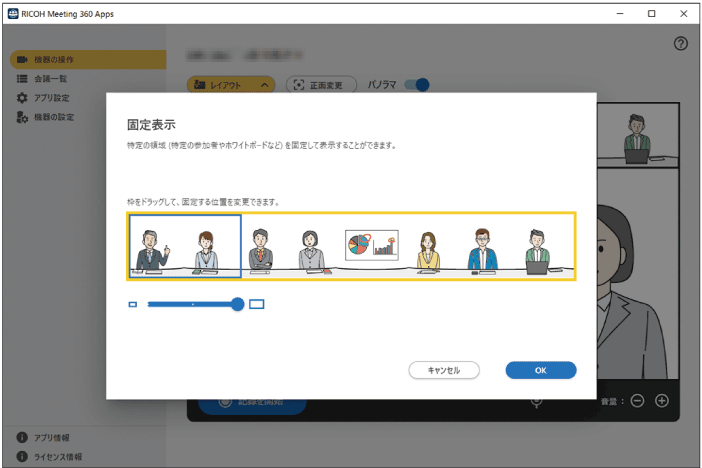Click the info icon beside ライセンス情報
Screen dimensions: 702x468
[22, 456]
